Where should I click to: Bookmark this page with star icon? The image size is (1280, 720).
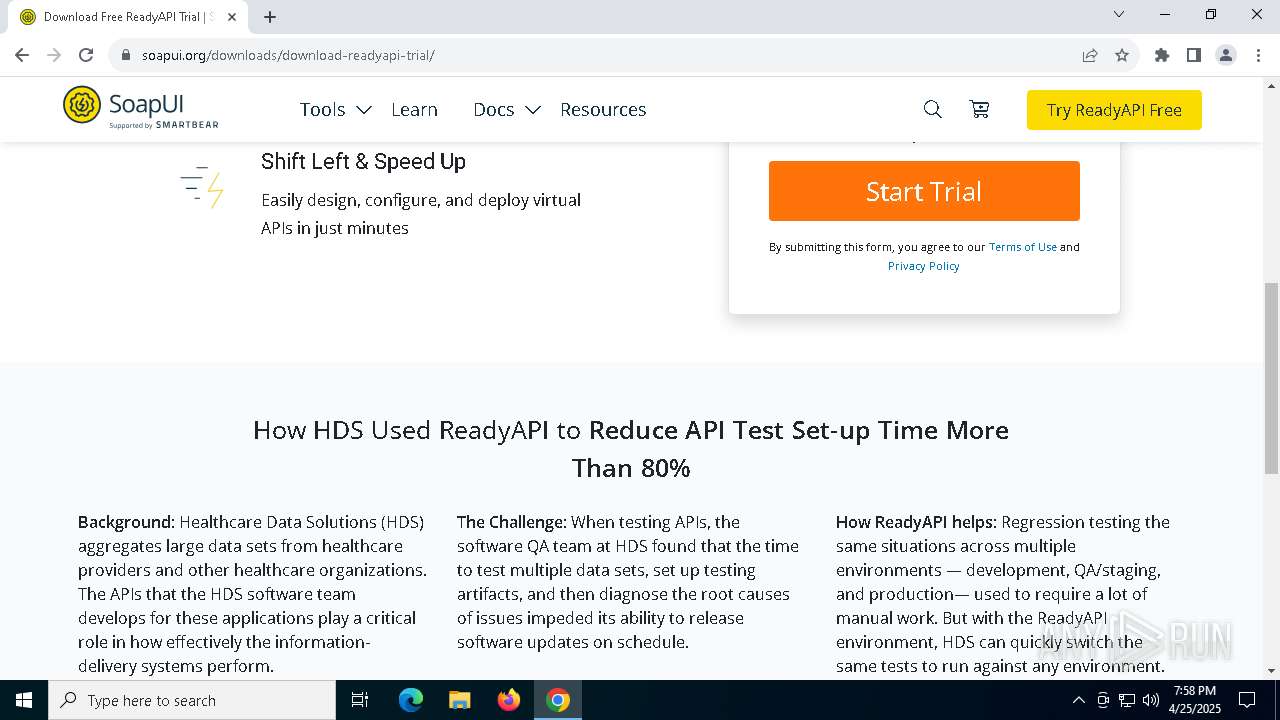click(x=1122, y=55)
